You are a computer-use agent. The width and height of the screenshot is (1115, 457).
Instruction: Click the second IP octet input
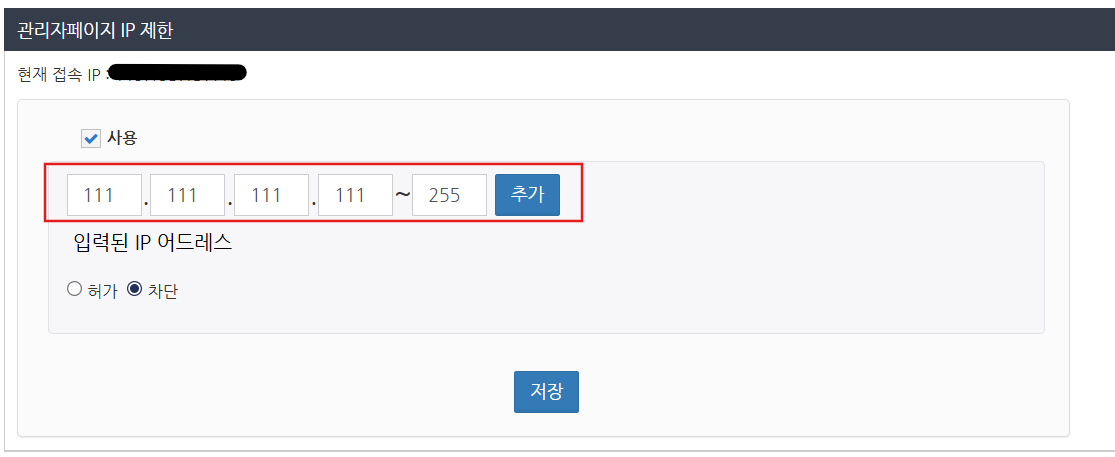(x=187, y=195)
